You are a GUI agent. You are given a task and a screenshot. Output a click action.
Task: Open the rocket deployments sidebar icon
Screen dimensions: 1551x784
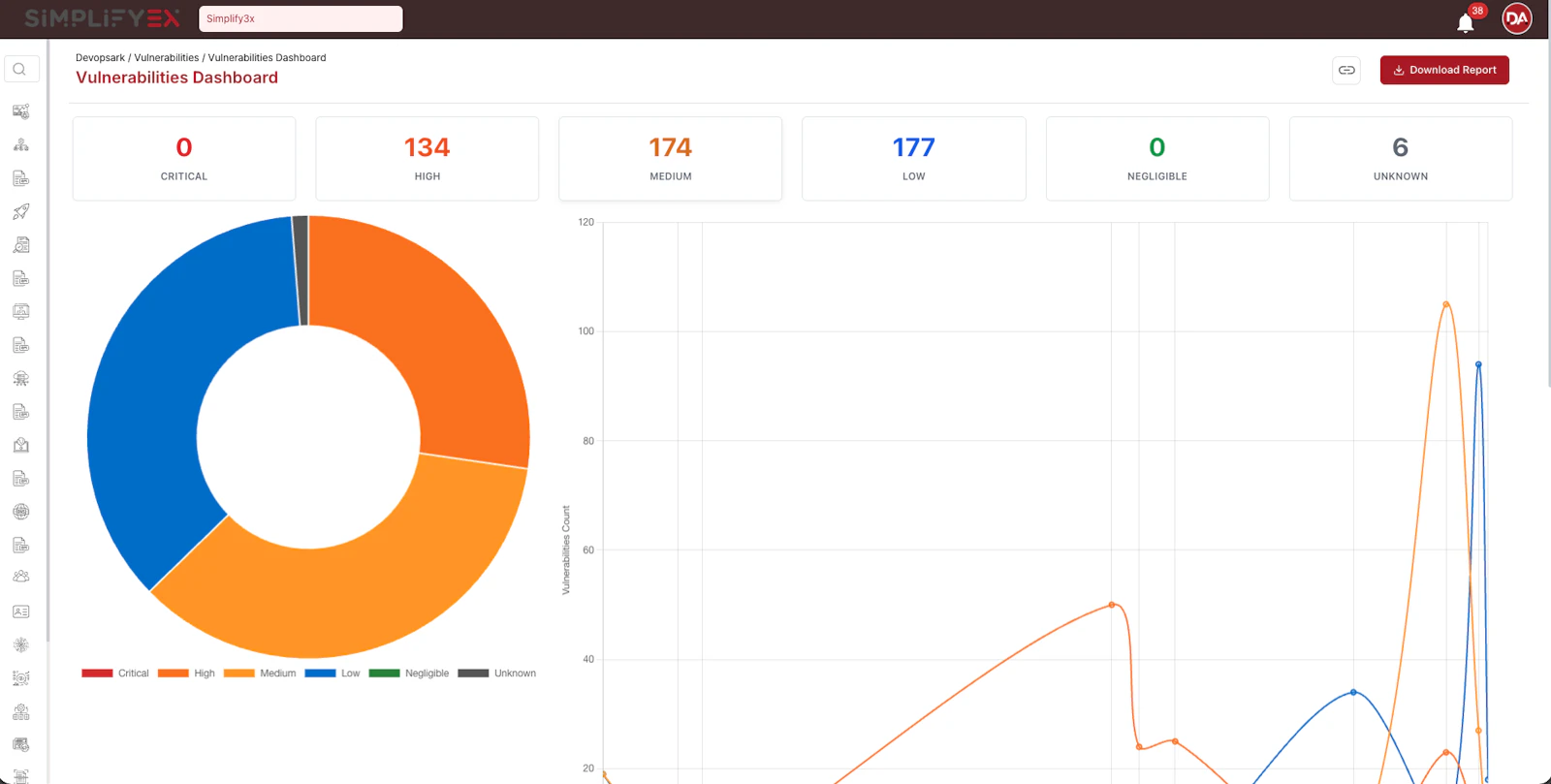pos(21,211)
